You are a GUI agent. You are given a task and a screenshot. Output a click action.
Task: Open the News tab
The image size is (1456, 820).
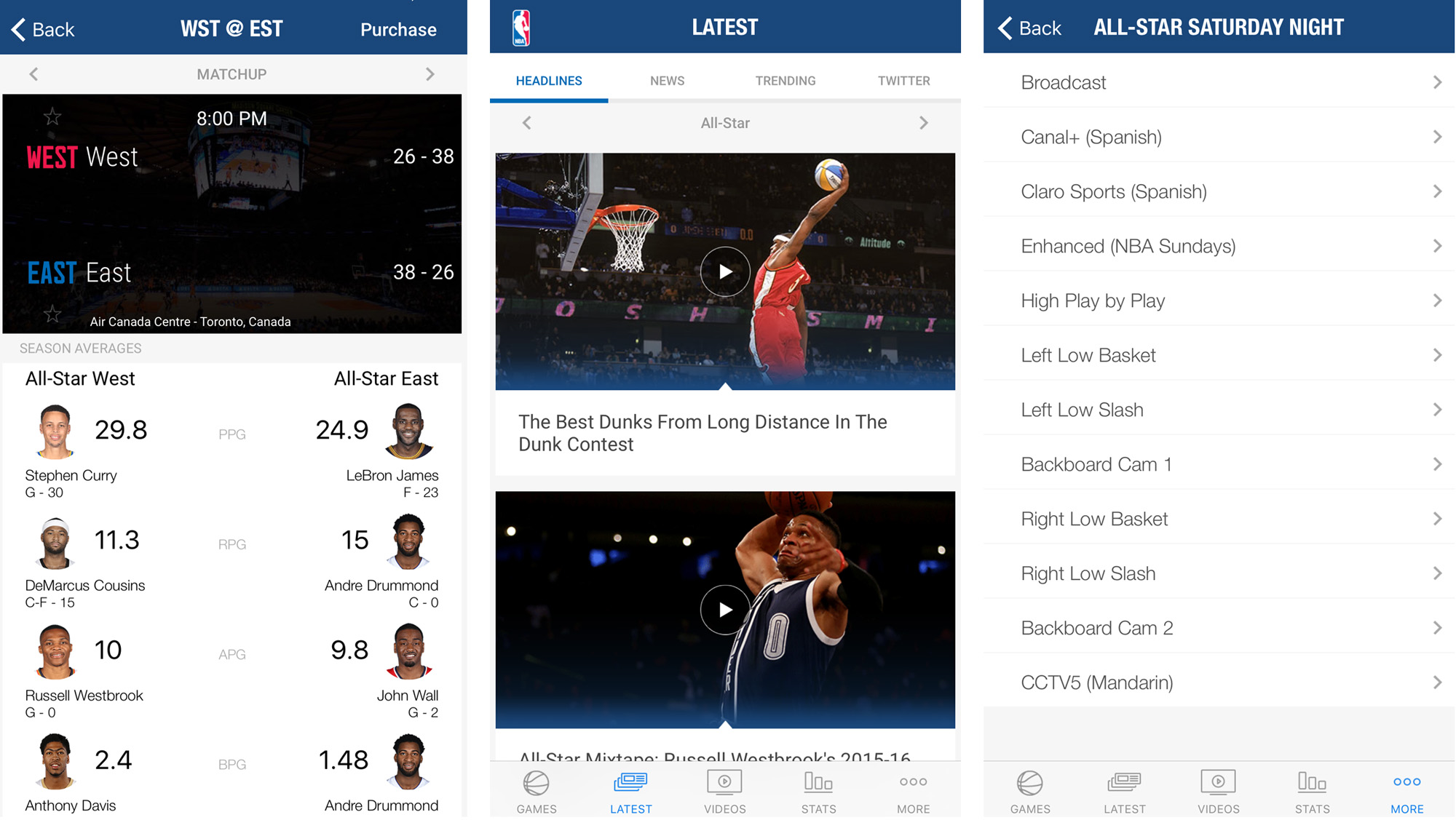(x=667, y=81)
